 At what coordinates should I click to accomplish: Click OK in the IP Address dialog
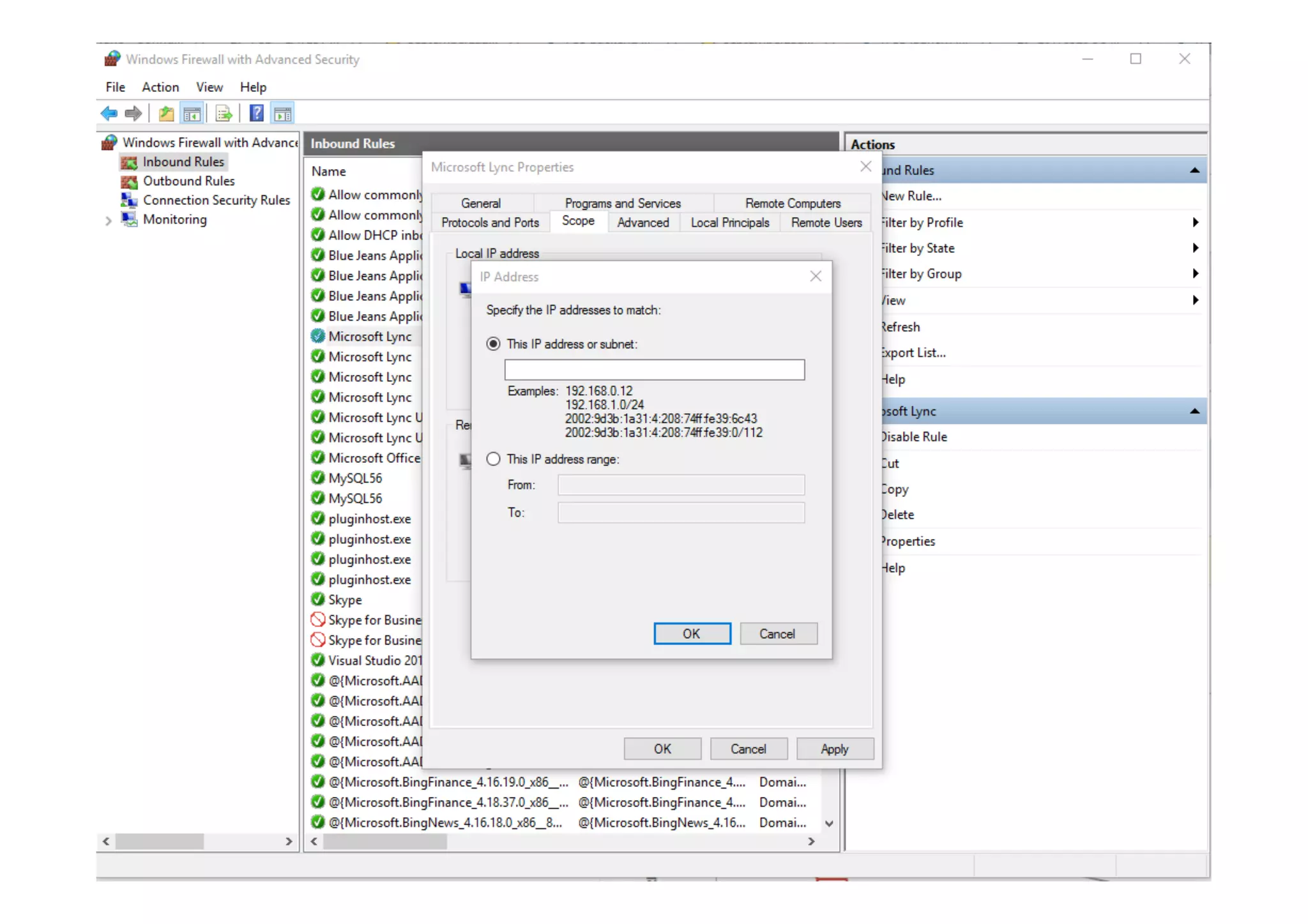pos(692,633)
